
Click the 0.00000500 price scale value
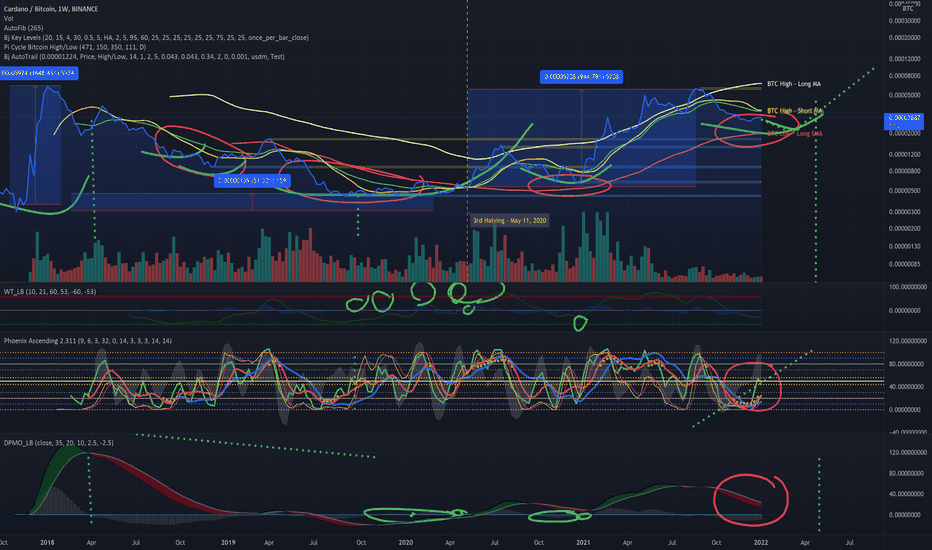[904, 191]
